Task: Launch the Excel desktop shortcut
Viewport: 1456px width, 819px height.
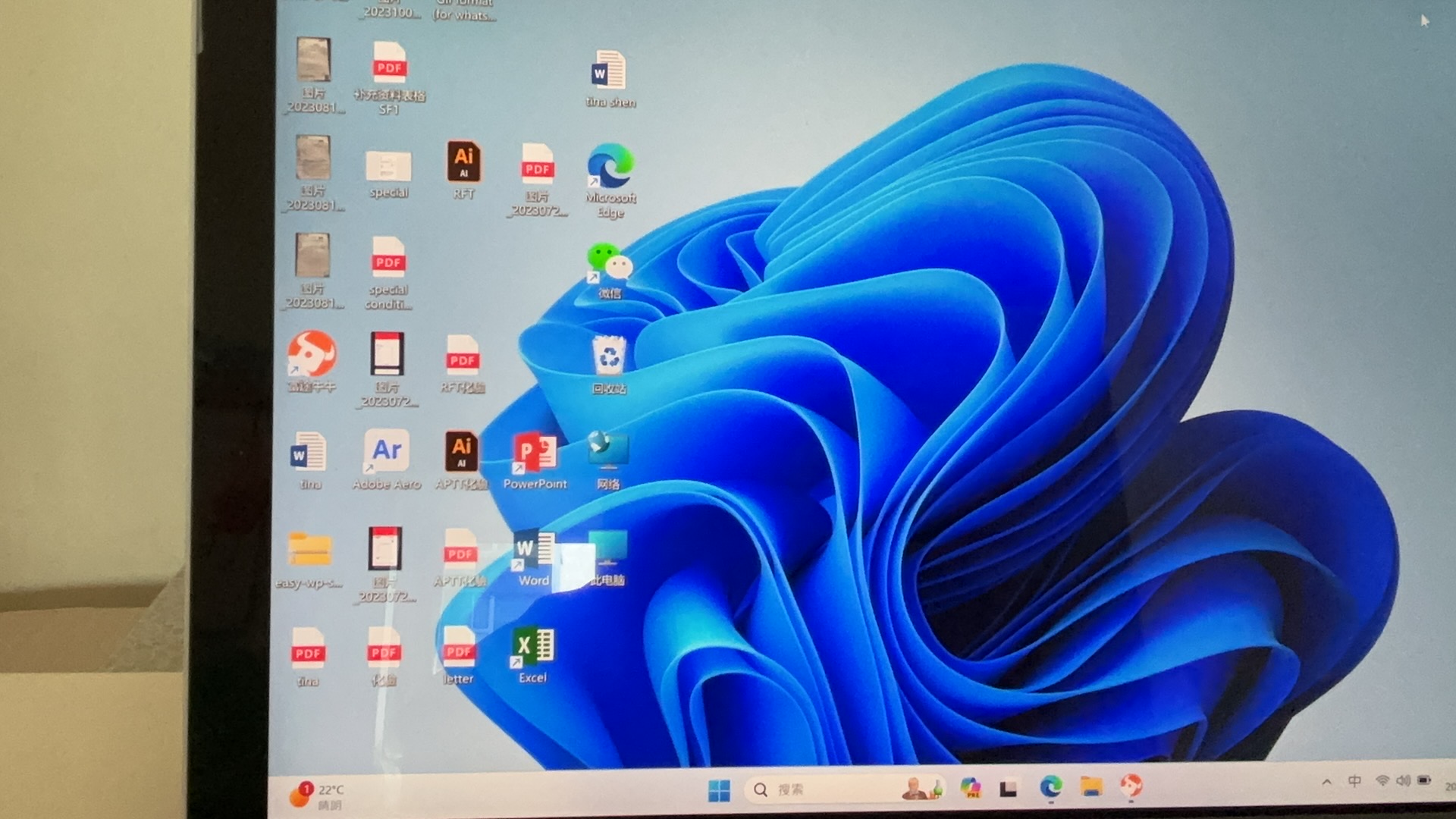Action: click(532, 655)
